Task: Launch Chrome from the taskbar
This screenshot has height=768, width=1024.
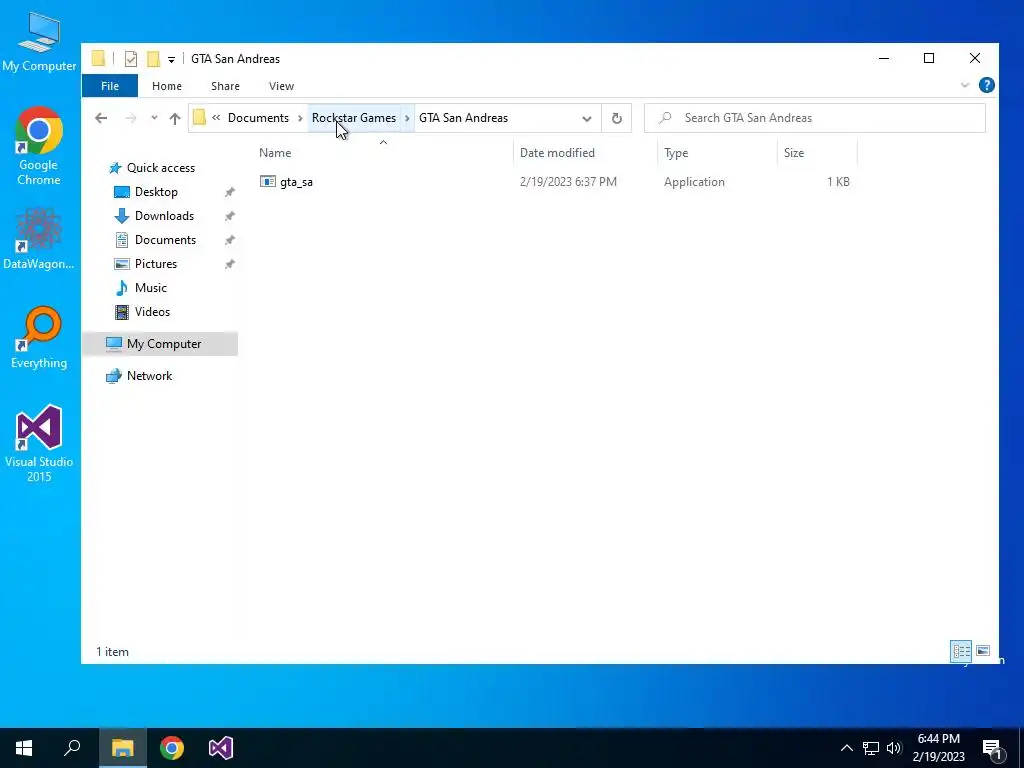Action: pos(172,748)
